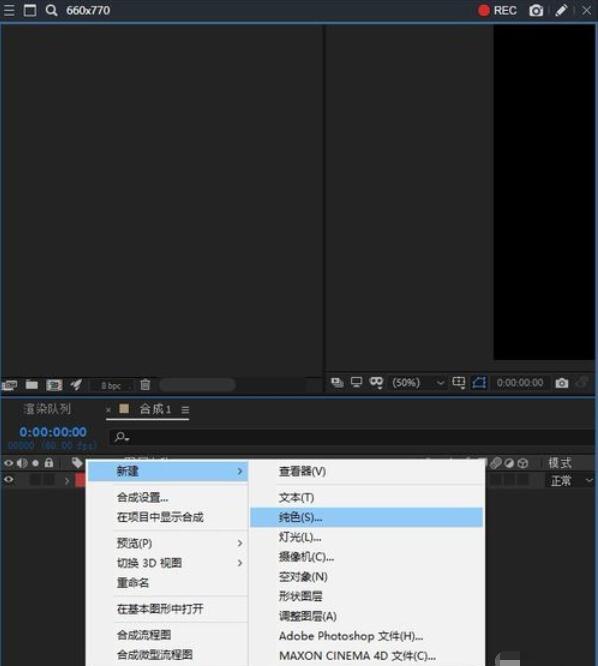Select the 合成1 timeline tab
Image resolution: width=598 pixels, height=666 pixels.
155,409
